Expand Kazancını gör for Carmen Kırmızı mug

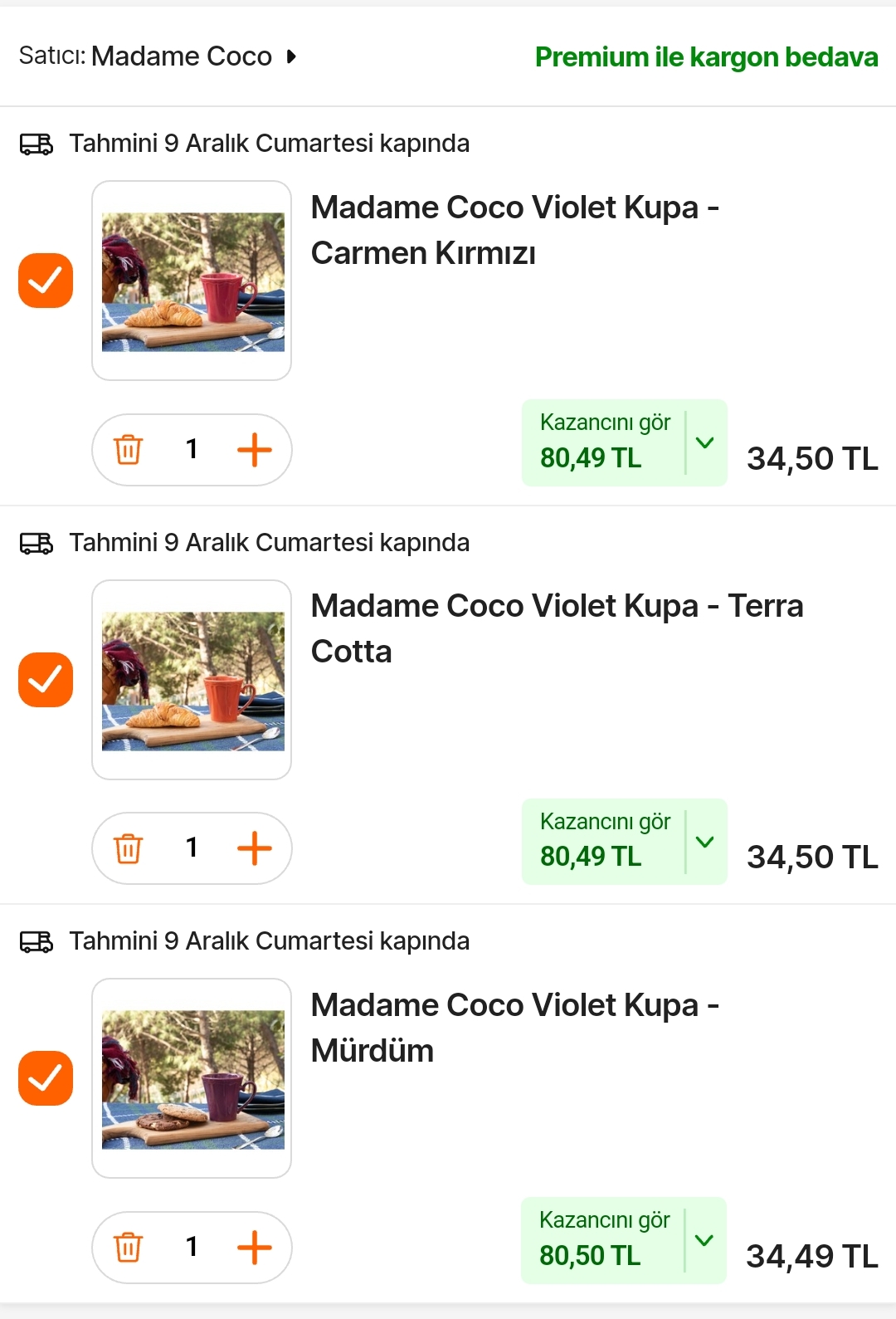(x=625, y=442)
